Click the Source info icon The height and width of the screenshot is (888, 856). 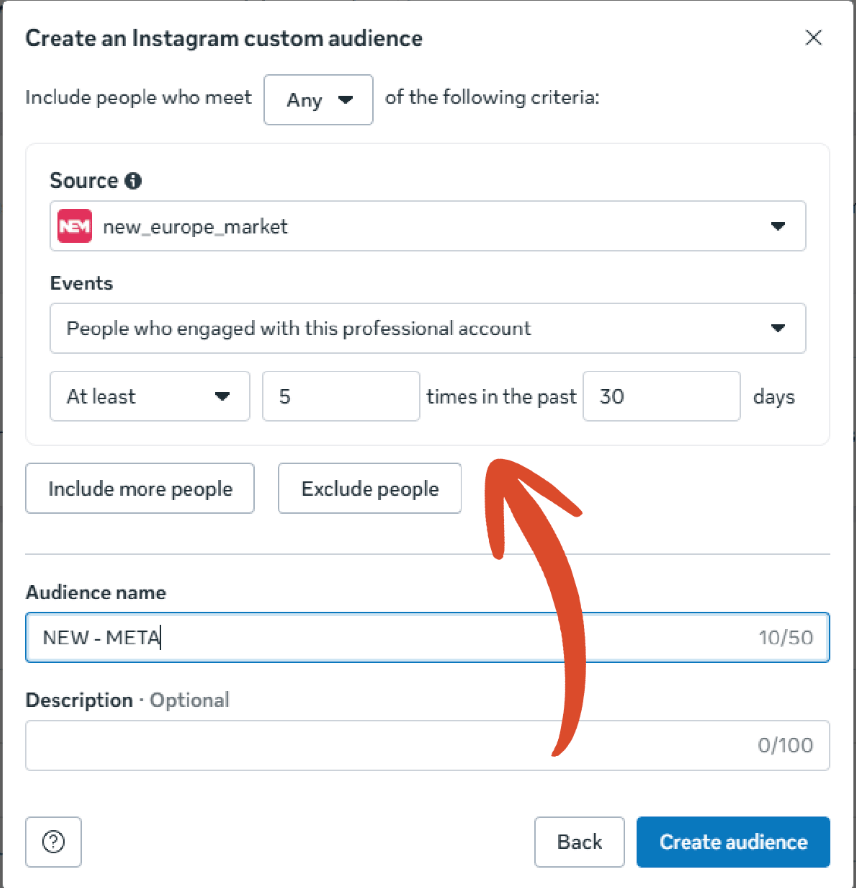coord(133,181)
